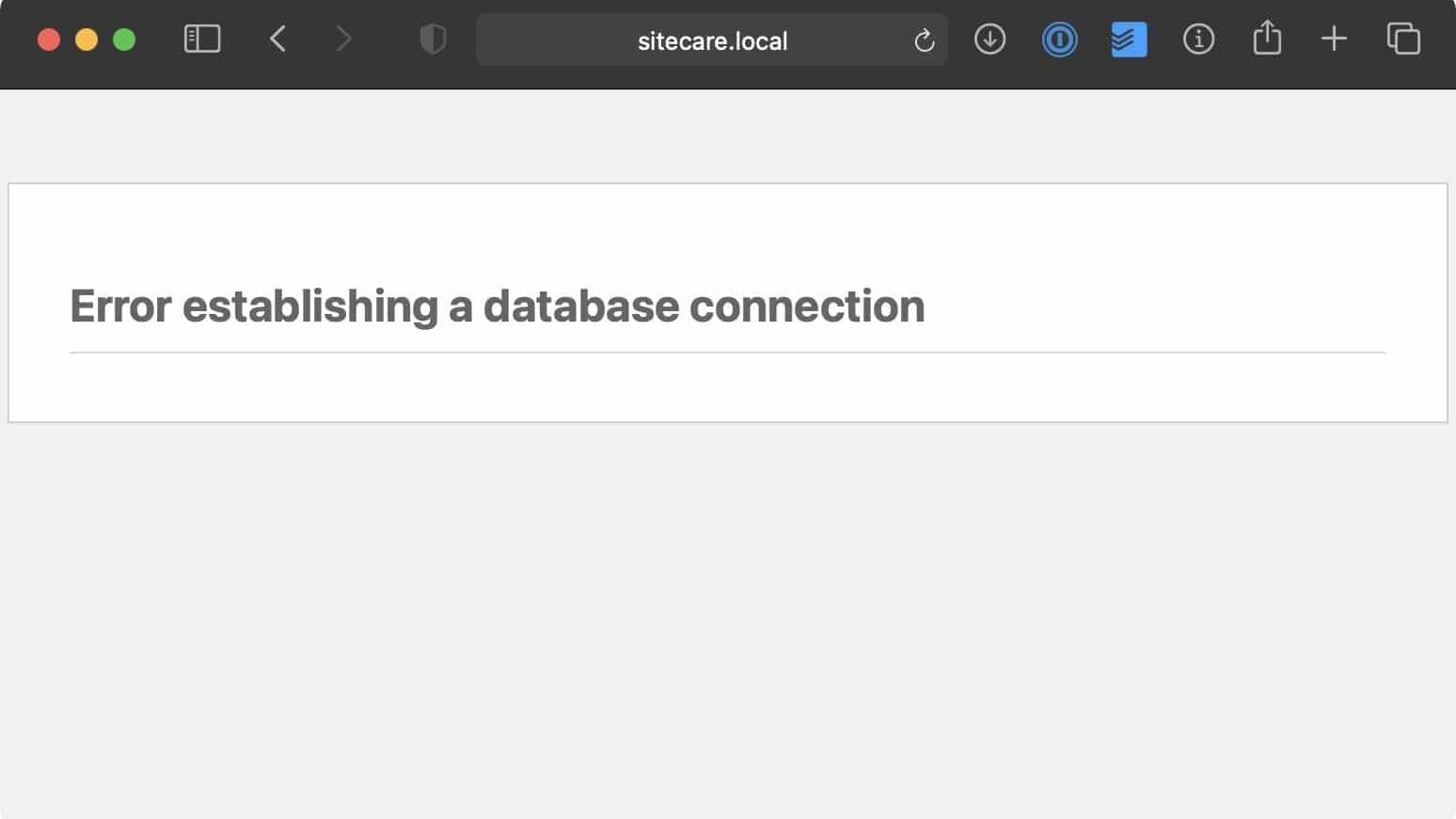Click the forward navigation arrow
The height and width of the screenshot is (819, 1456).
coord(343,39)
